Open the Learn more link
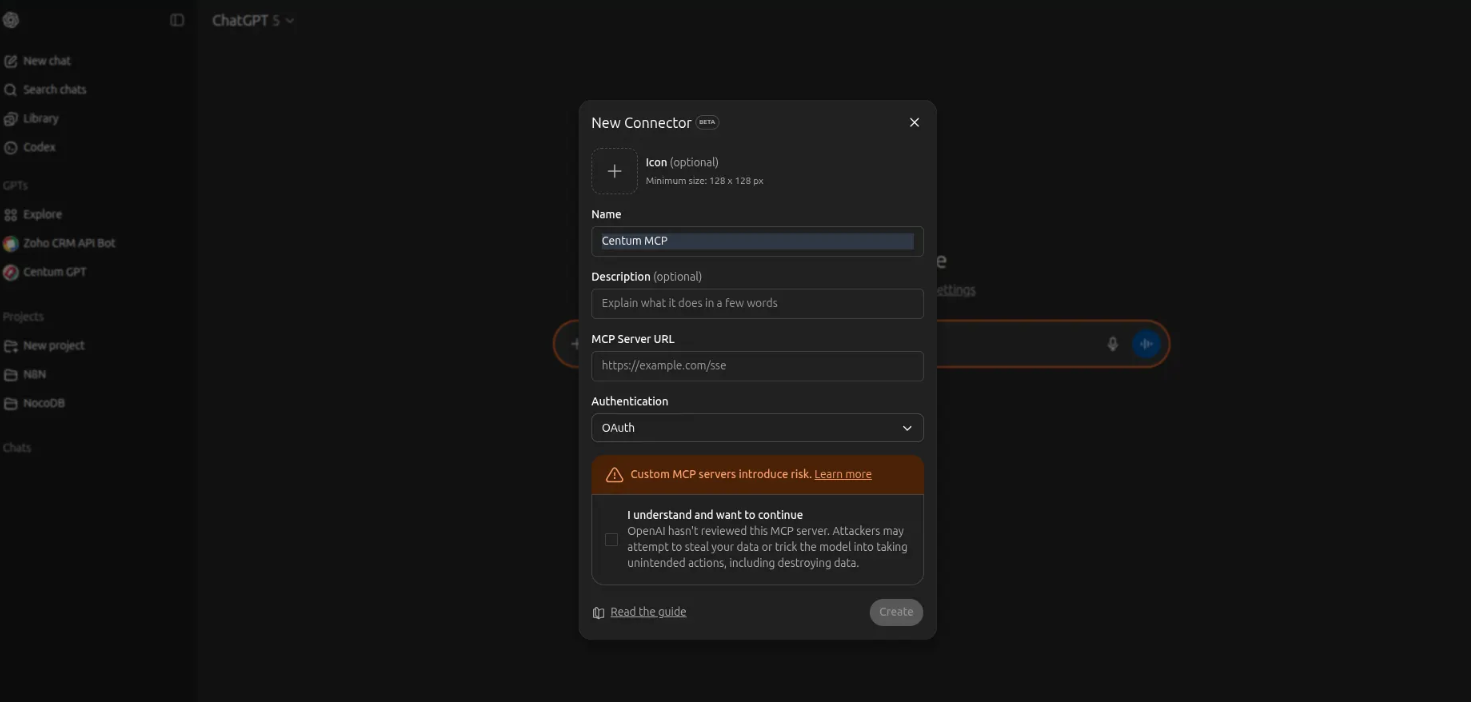The width and height of the screenshot is (1471, 702). pos(843,474)
